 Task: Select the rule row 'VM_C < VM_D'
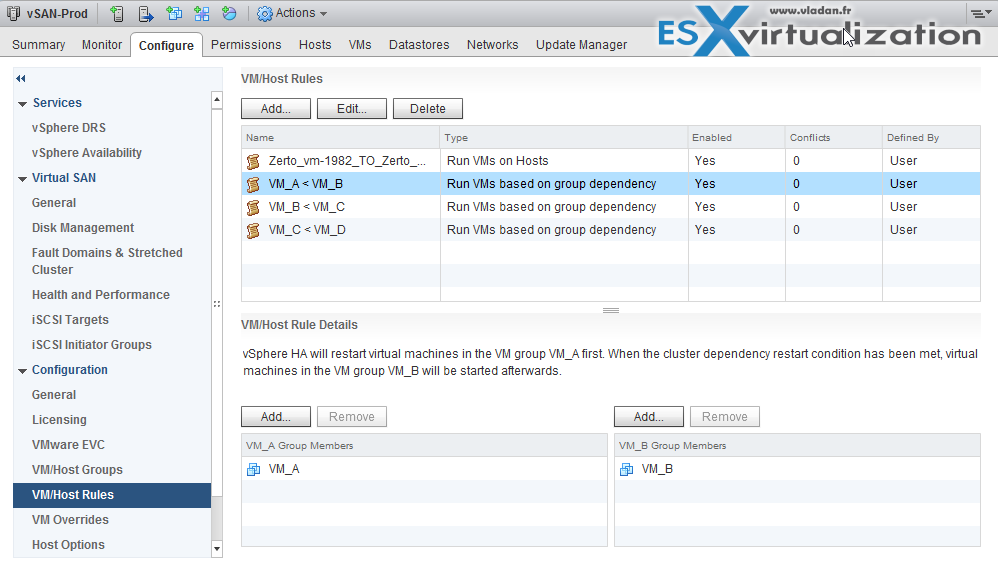pyautogui.click(x=611, y=230)
